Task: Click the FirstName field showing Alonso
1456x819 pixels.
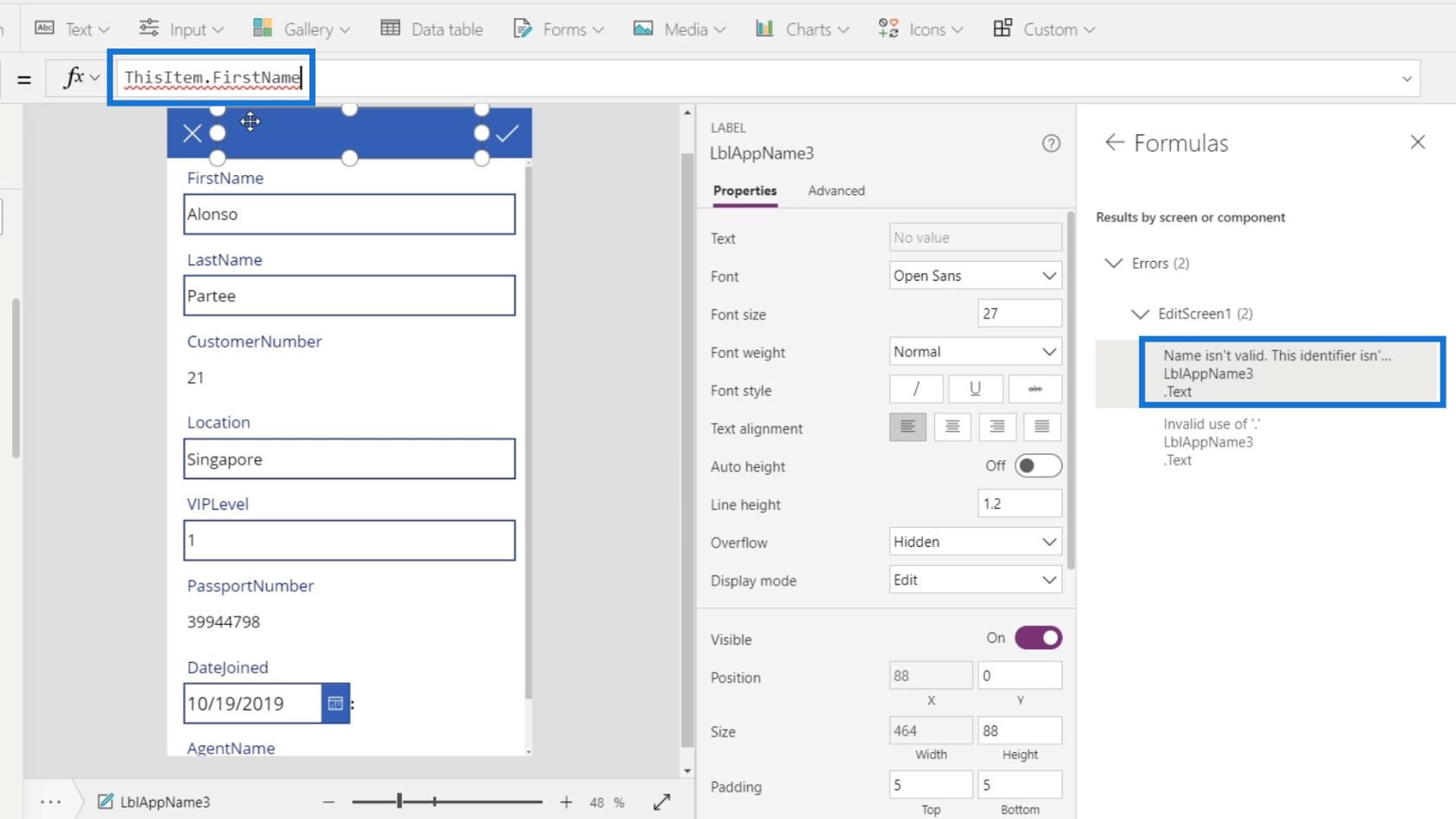Action: (x=349, y=214)
